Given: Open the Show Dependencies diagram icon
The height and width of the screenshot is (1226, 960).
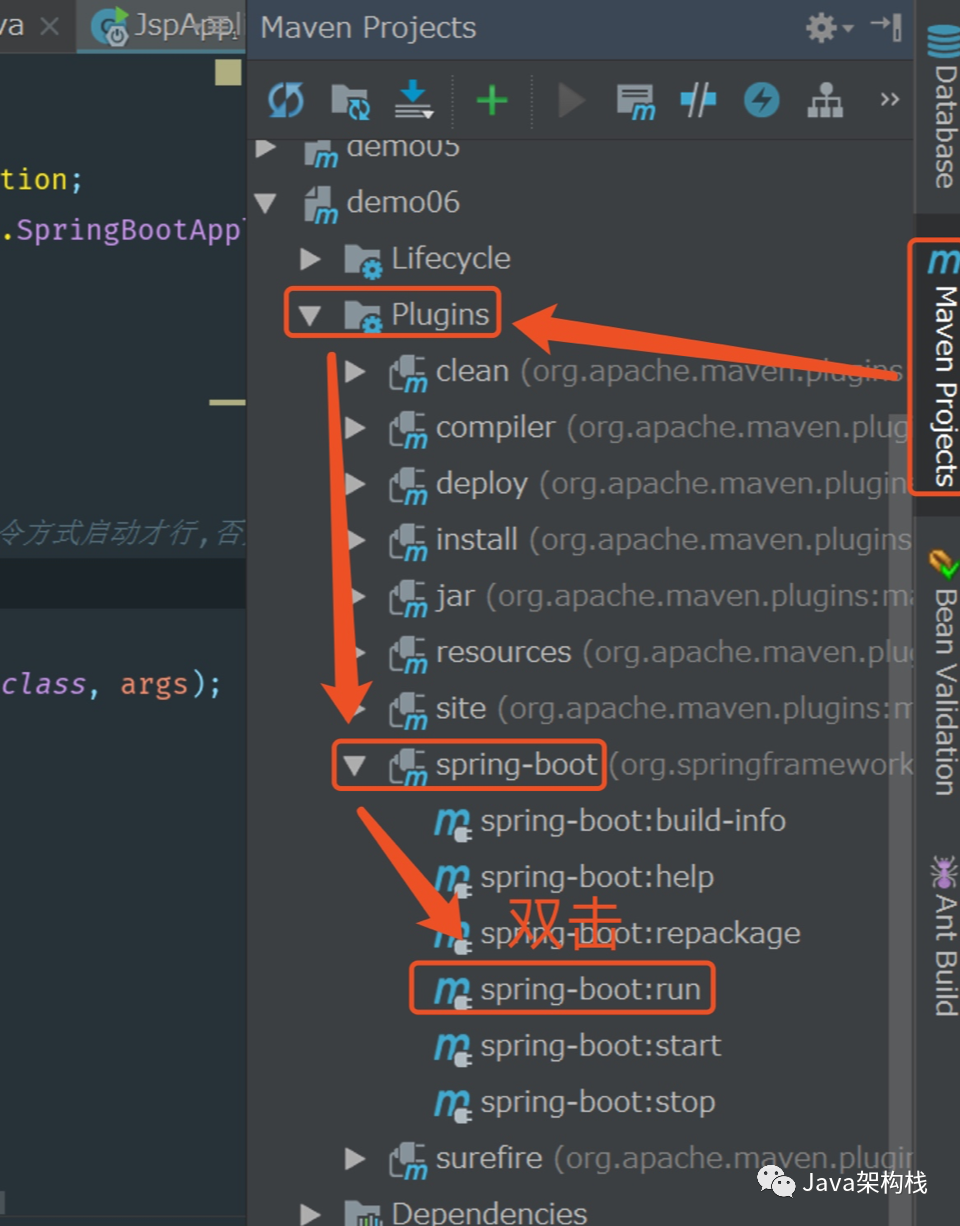Looking at the screenshot, I should [x=825, y=100].
